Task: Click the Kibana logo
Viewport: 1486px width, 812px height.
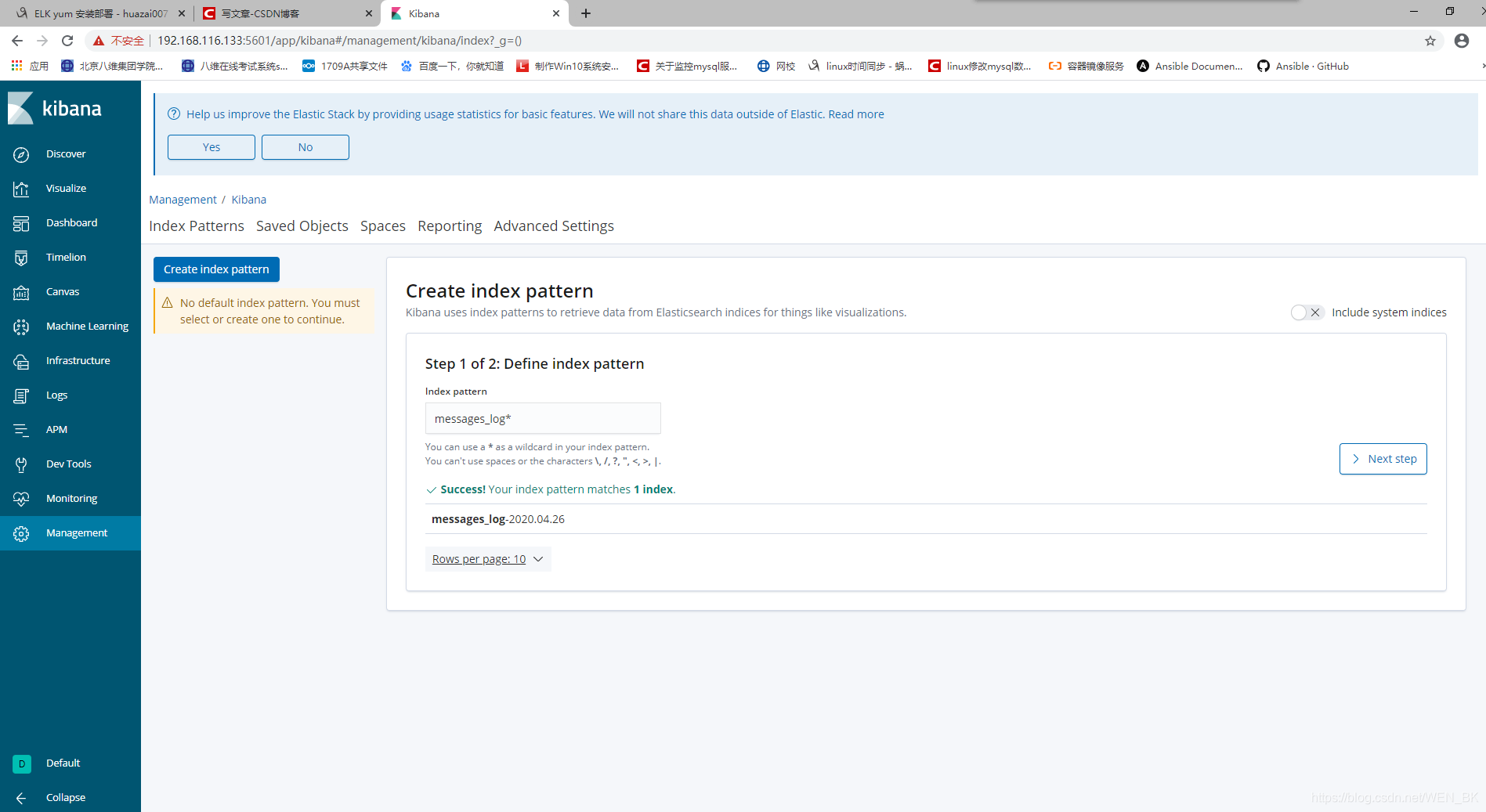Action: [x=55, y=108]
